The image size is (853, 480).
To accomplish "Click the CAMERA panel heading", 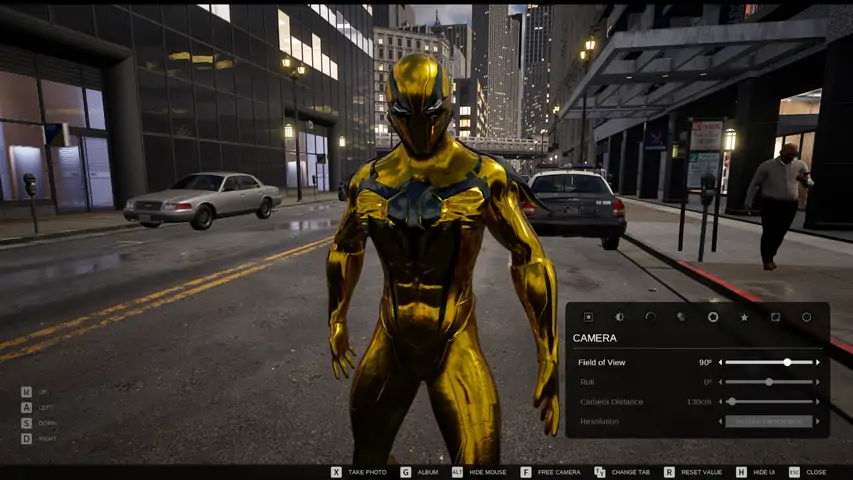I will (595, 338).
